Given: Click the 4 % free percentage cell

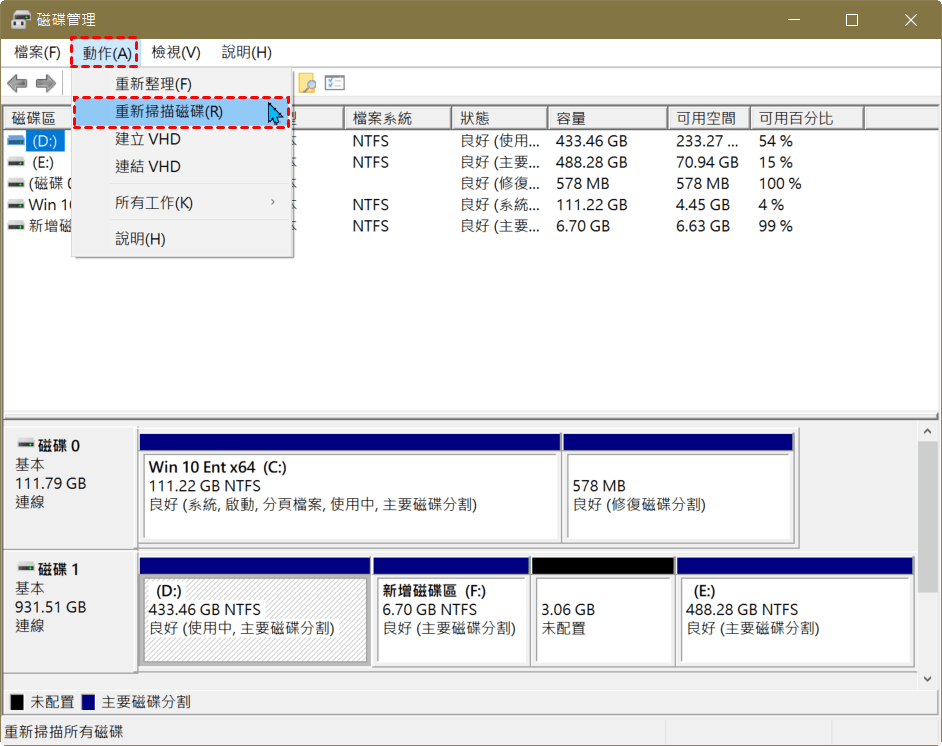Looking at the screenshot, I should pyautogui.click(x=771, y=205).
